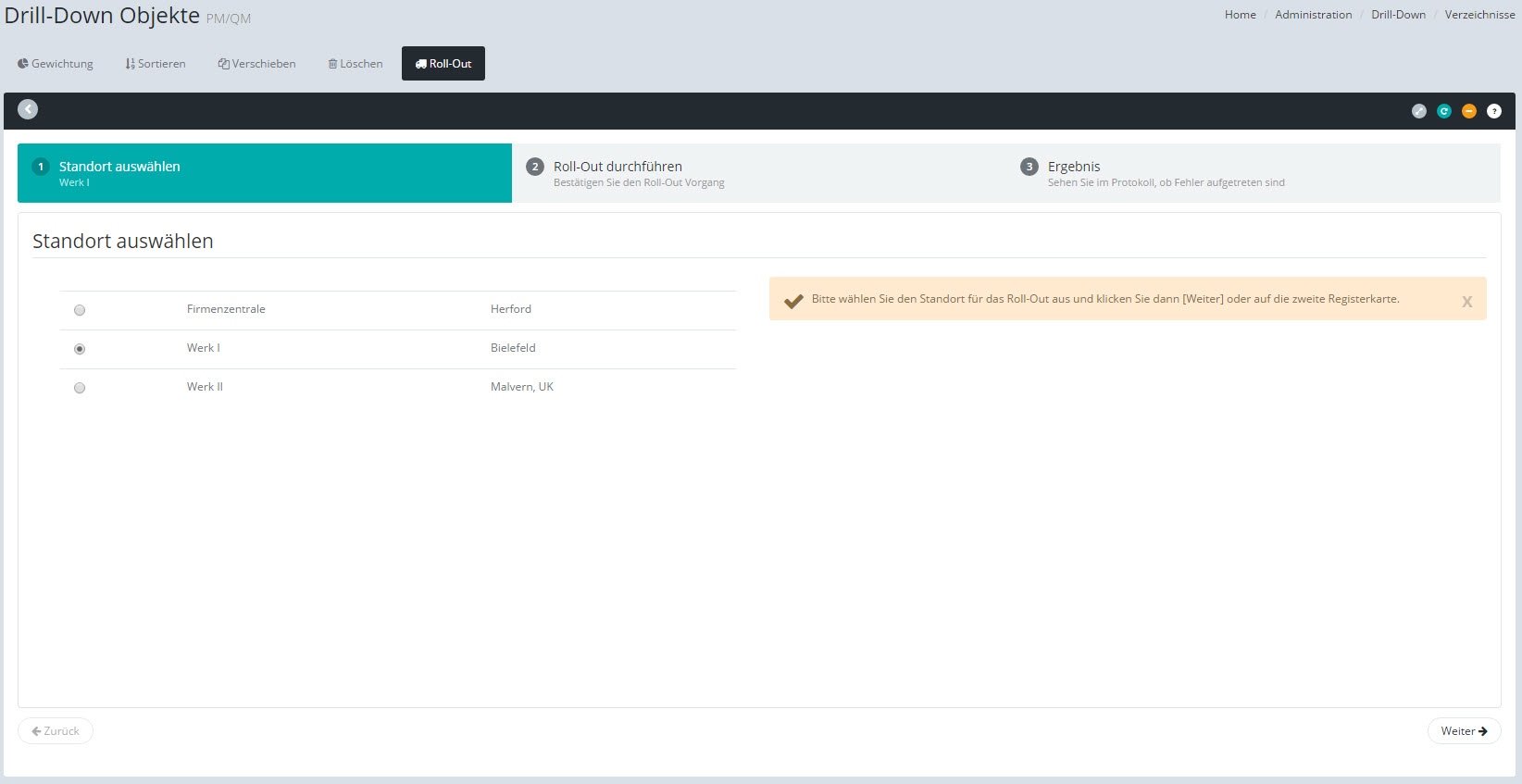Viewport: 1522px width, 784px height.
Task: Open help with the question mark icon
Action: click(x=1493, y=111)
